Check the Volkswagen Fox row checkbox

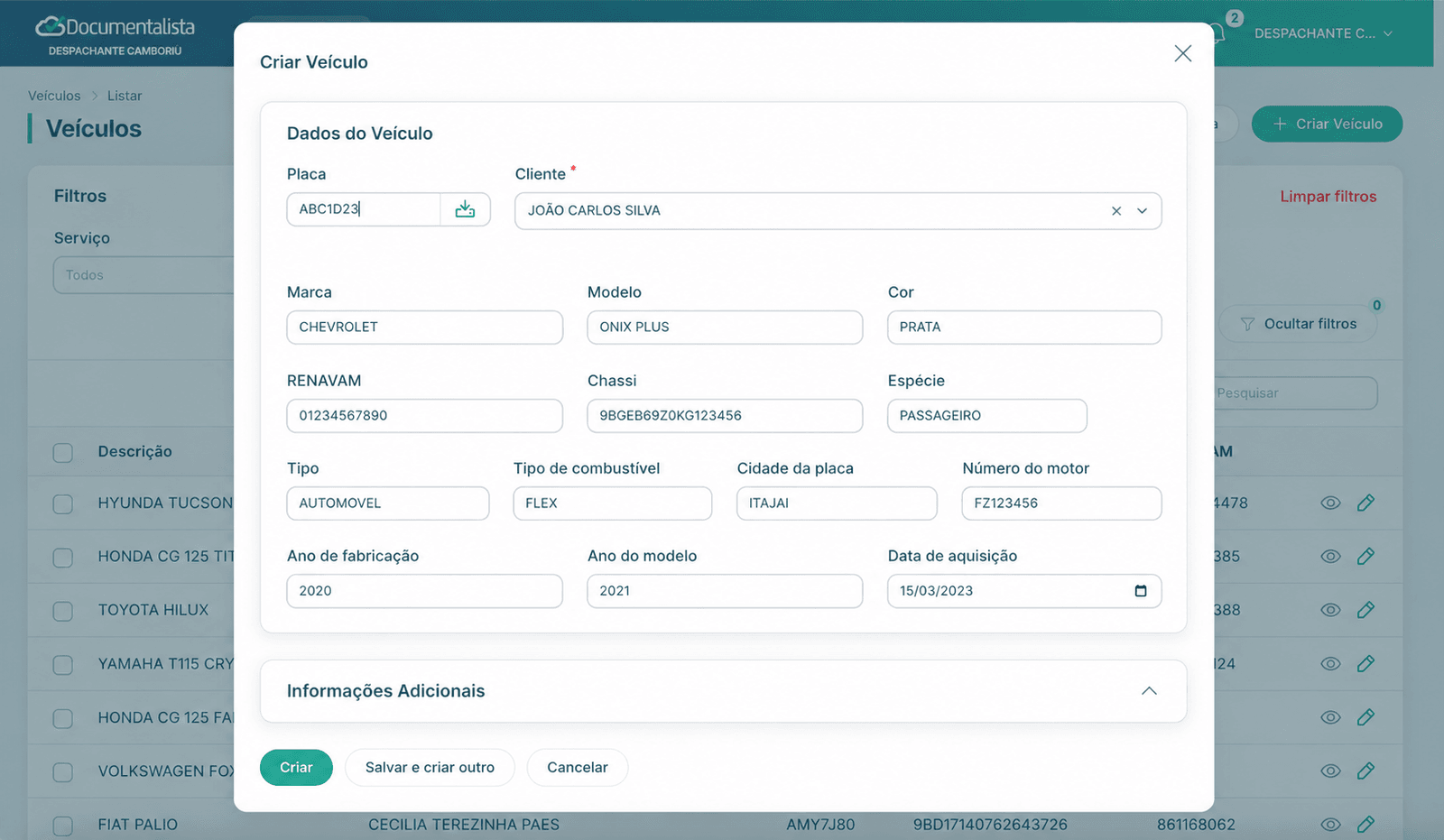[x=63, y=772]
